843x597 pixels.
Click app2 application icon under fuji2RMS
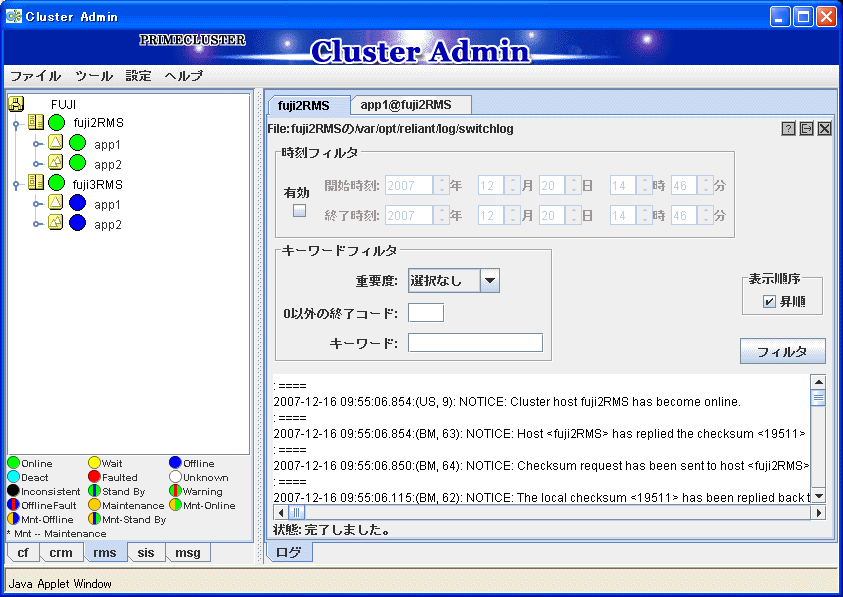pyautogui.click(x=55, y=162)
